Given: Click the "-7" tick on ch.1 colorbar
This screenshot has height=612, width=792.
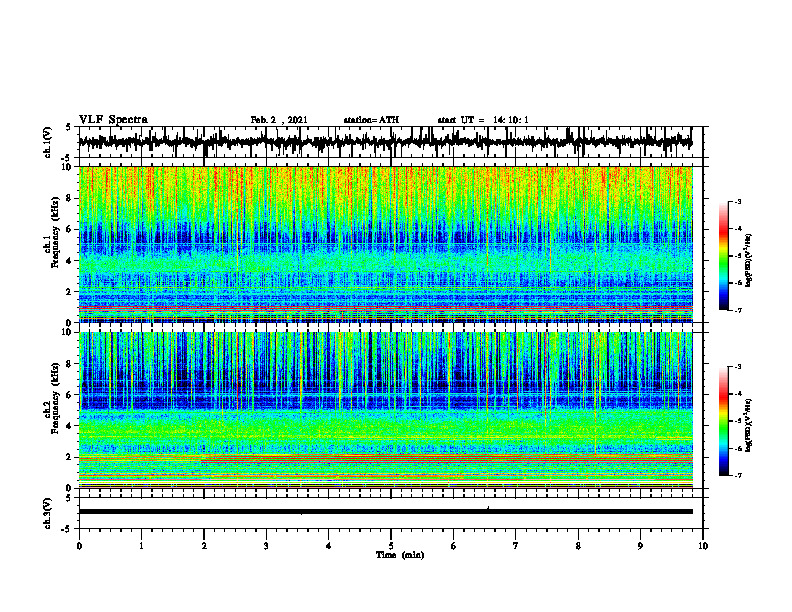Looking at the screenshot, I should click(737, 310).
